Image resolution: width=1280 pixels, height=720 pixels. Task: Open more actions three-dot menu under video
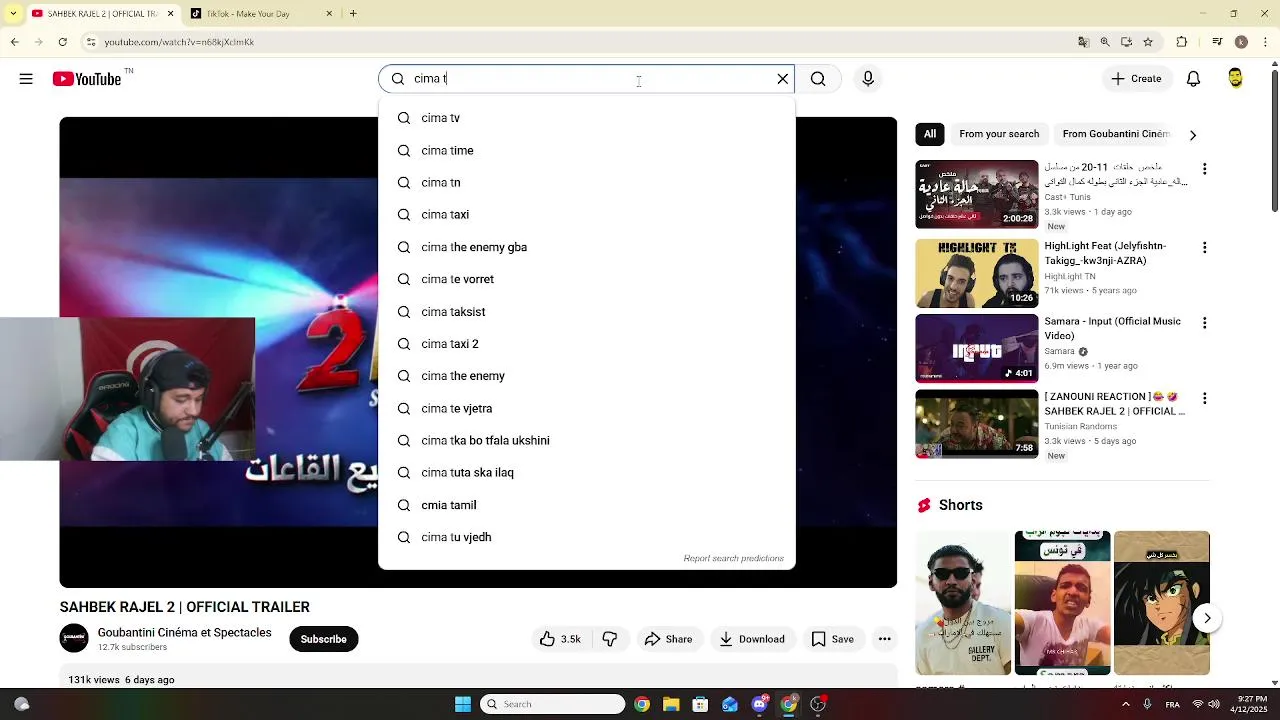coord(884,639)
